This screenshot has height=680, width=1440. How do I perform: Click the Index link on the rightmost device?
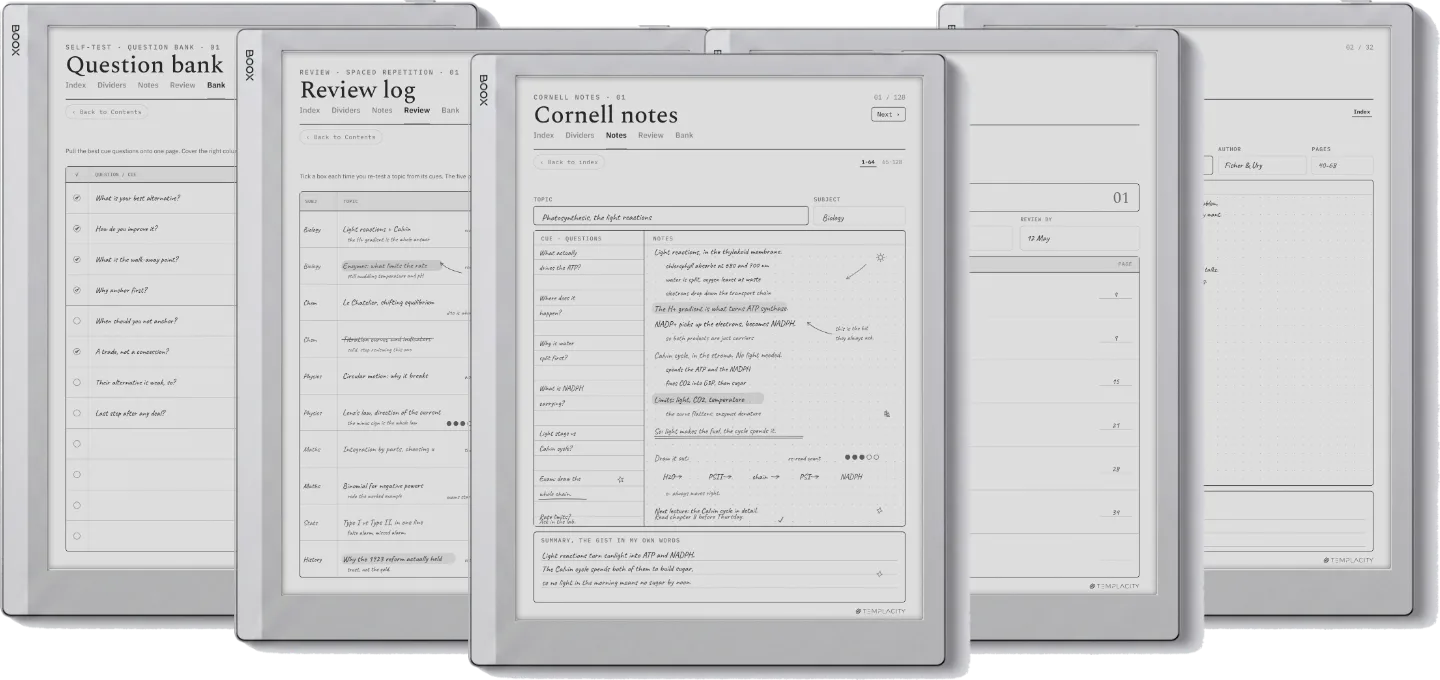[1362, 112]
